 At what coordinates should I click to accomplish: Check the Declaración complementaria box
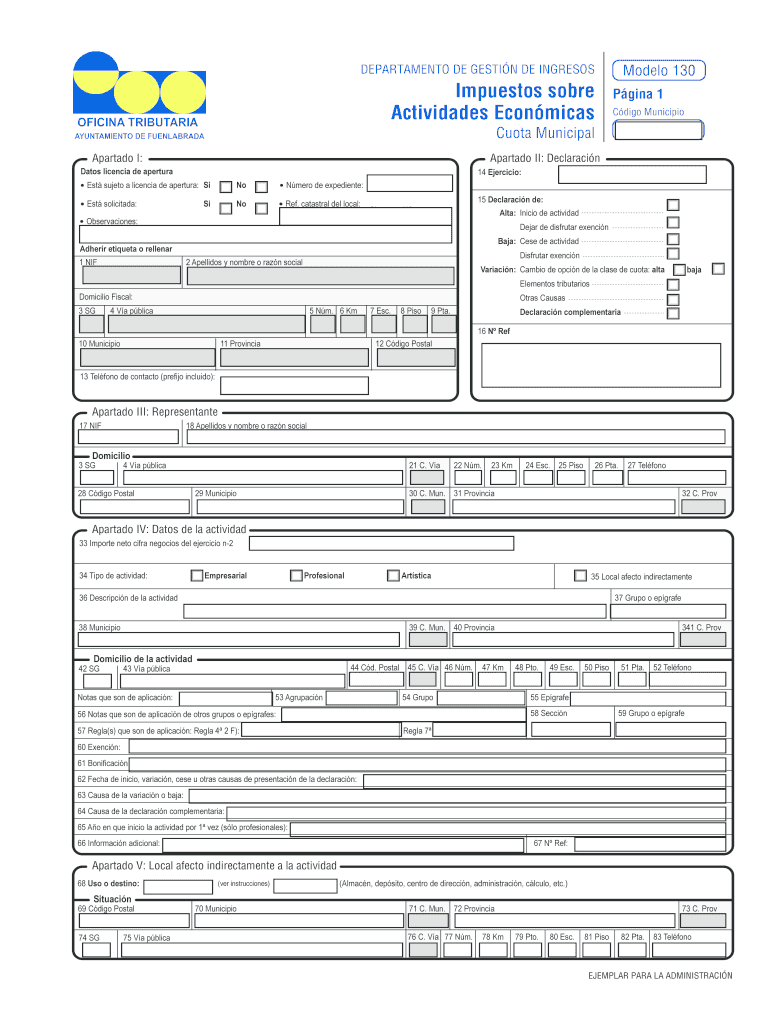click(673, 312)
